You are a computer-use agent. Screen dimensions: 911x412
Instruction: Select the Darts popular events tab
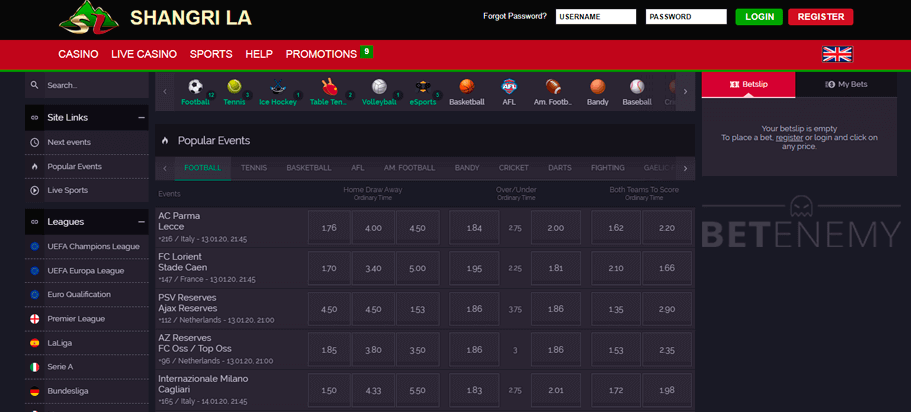click(559, 168)
